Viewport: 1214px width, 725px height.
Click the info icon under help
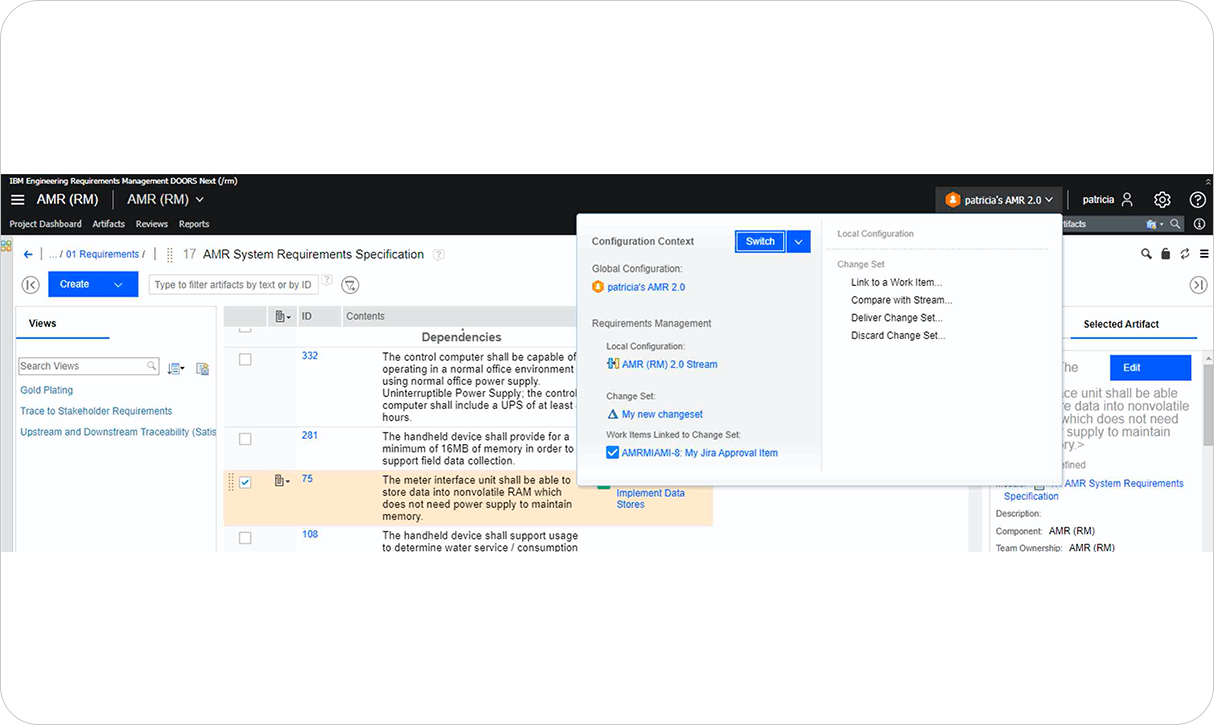pyautogui.click(x=1199, y=224)
